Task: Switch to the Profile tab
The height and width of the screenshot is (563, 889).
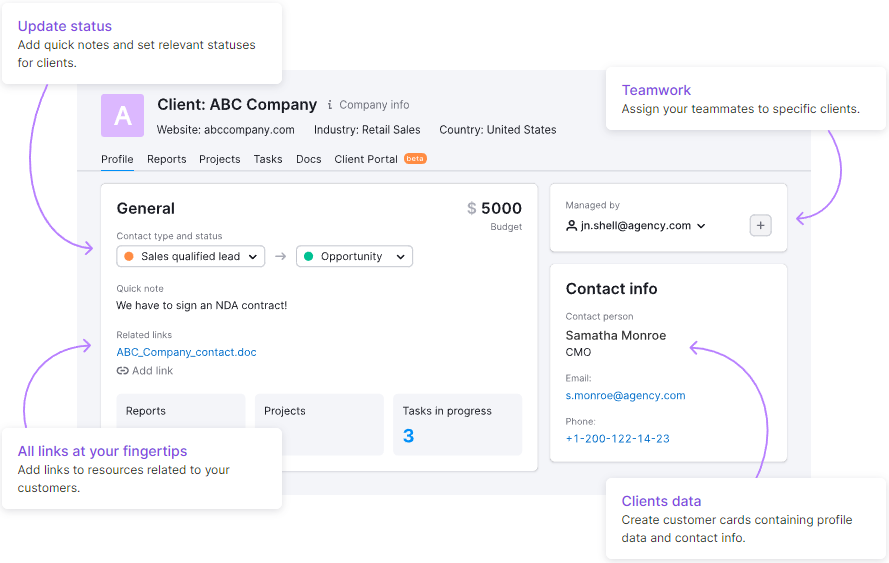Action: (x=117, y=159)
